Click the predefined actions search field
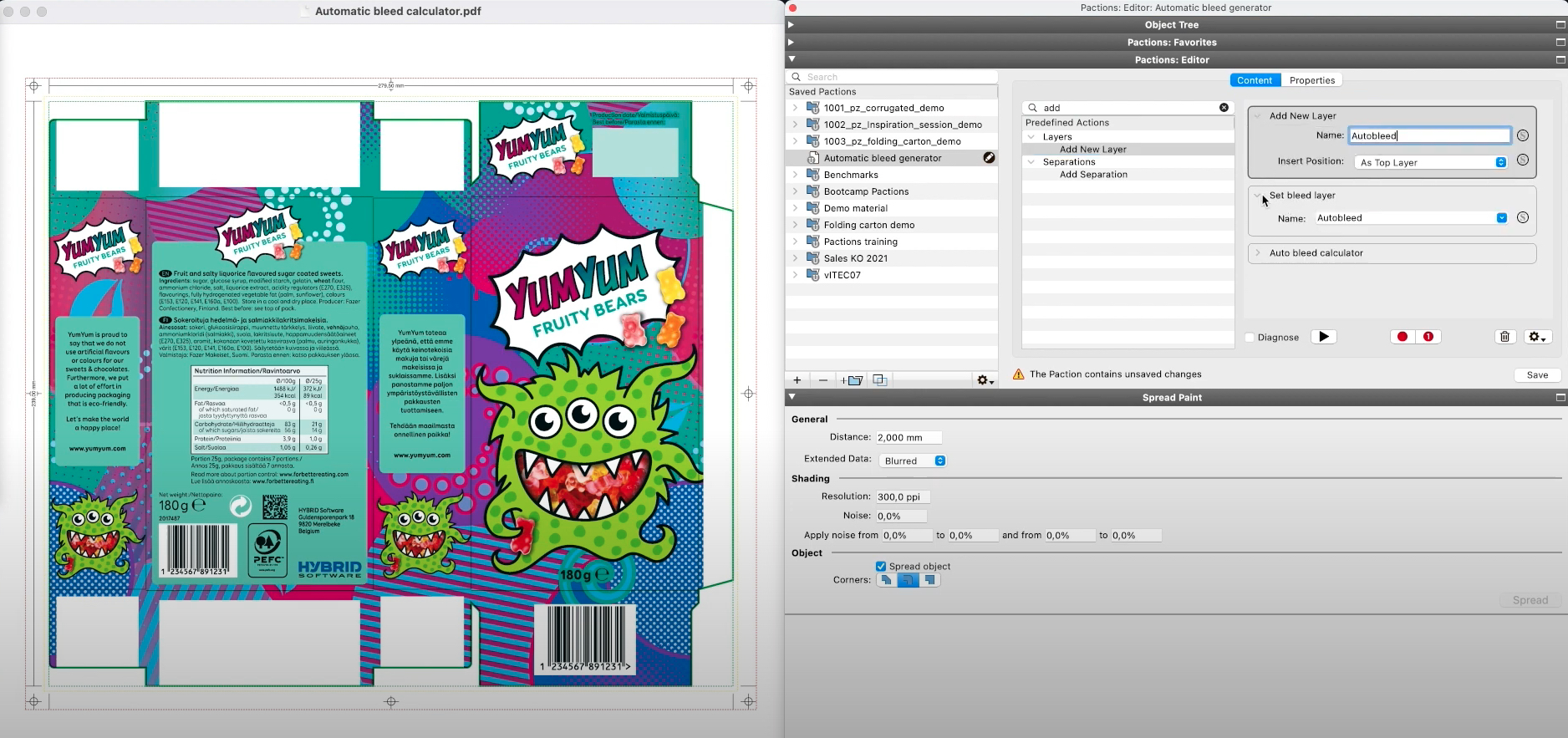This screenshot has height=738, width=1568. pyautogui.click(x=1128, y=108)
